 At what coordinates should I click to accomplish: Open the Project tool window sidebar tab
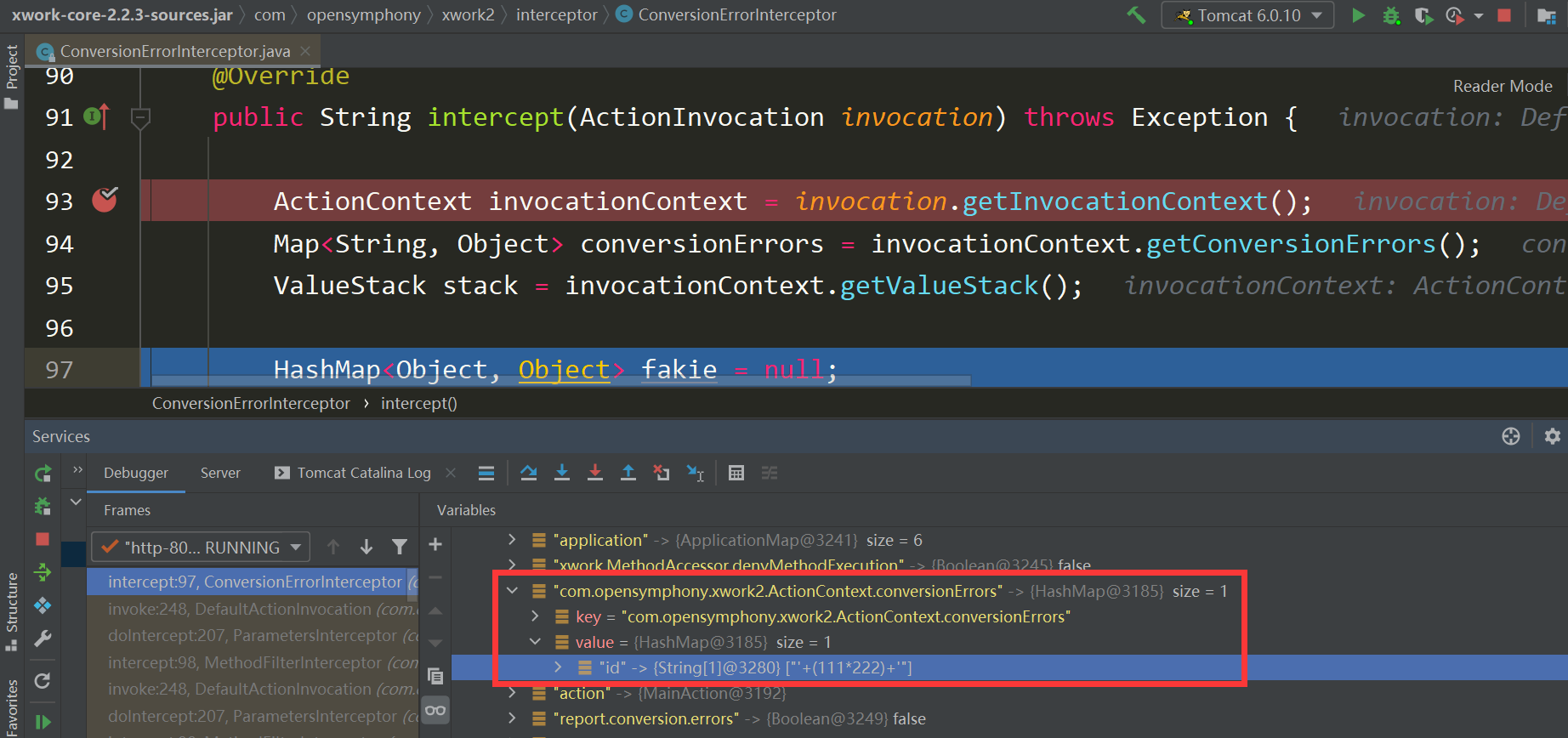click(x=12, y=75)
